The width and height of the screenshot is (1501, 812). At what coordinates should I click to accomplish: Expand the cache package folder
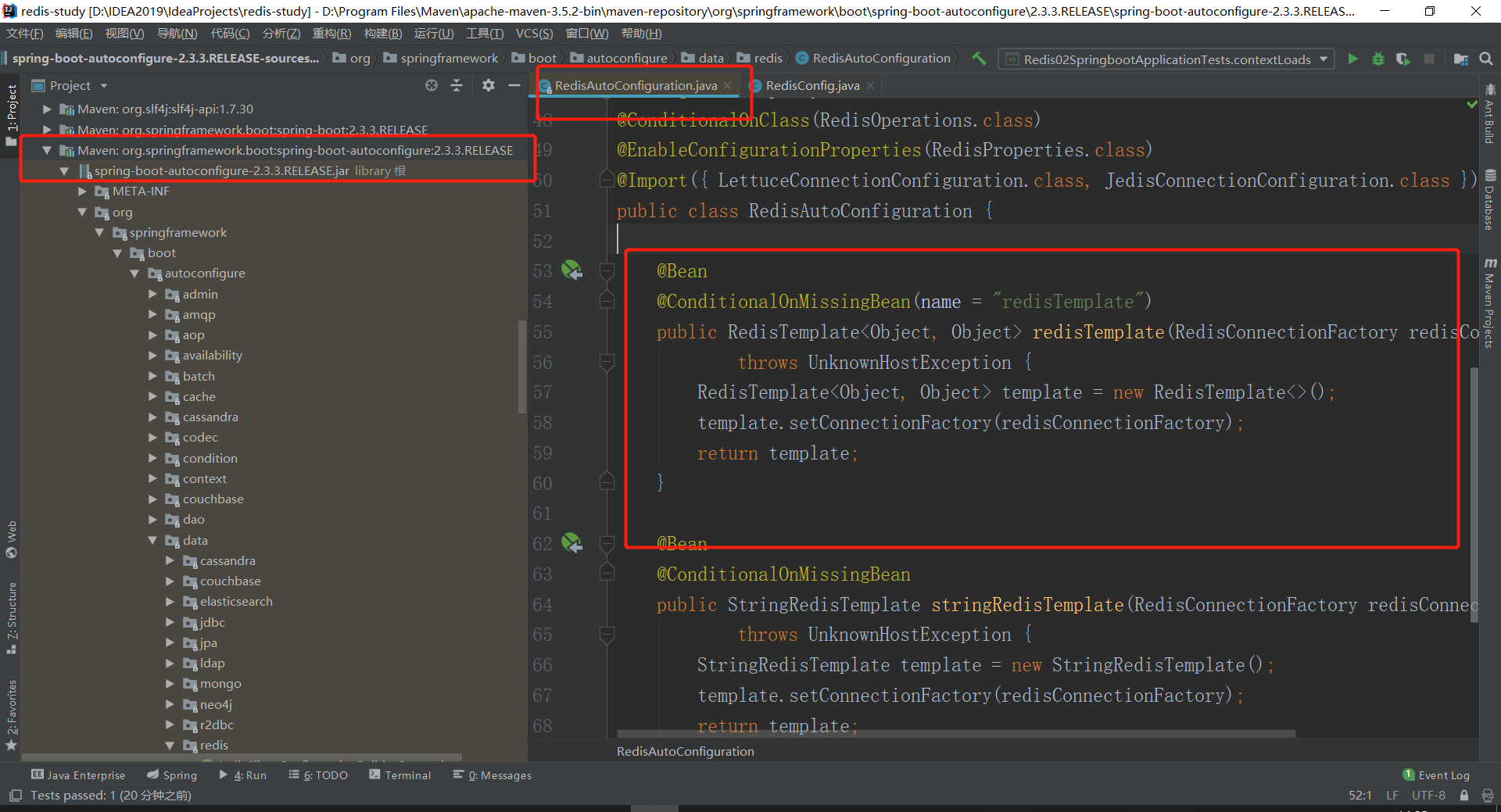(153, 397)
